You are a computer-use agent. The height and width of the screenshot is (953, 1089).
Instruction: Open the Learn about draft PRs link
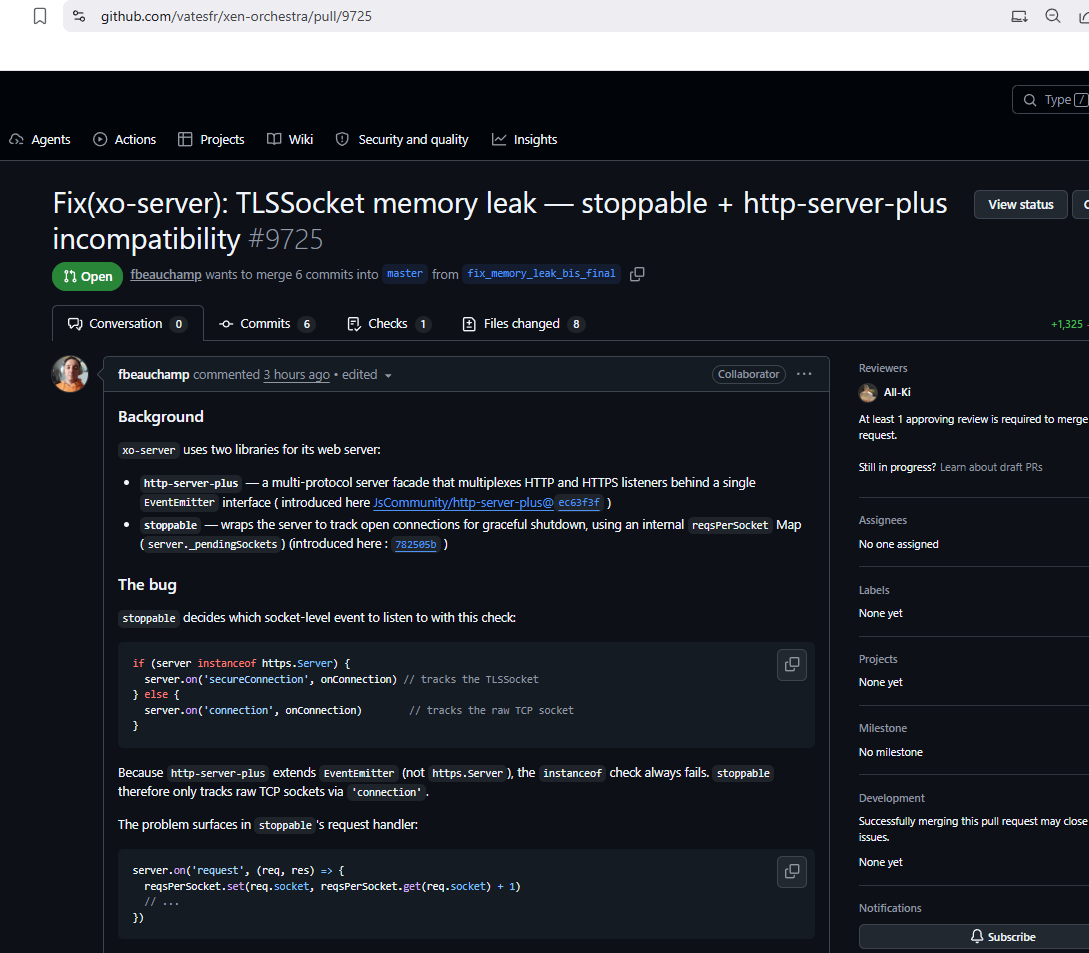(991, 466)
